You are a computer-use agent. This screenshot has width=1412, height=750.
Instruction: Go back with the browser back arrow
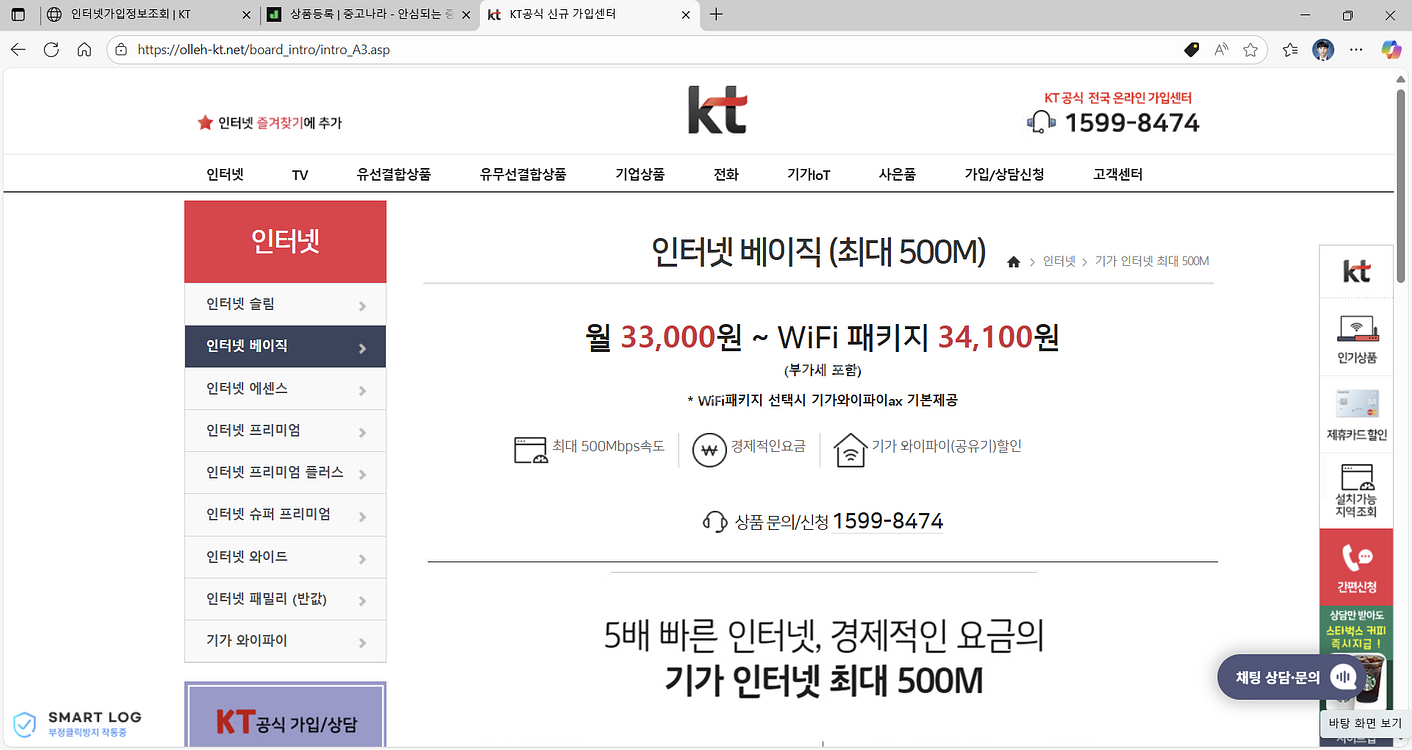(18, 49)
